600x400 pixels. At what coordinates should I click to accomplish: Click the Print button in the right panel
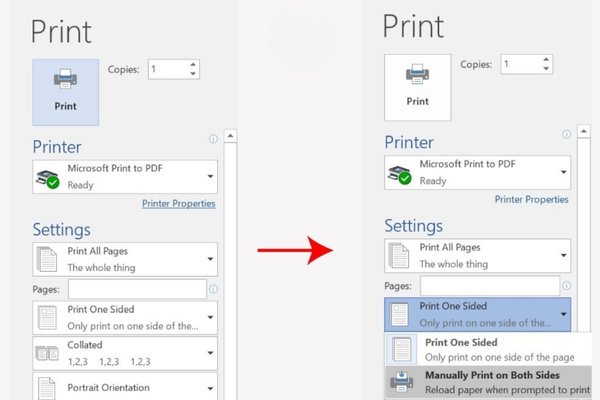418,87
